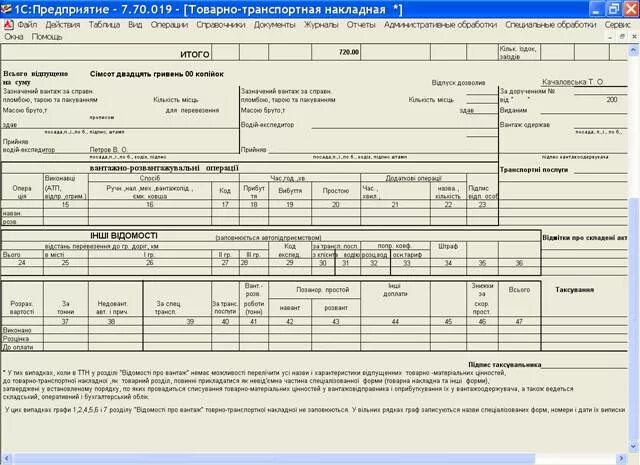This screenshot has width=640, height=465.
Task: Click the Вантаж одержав label
Action: (525, 125)
